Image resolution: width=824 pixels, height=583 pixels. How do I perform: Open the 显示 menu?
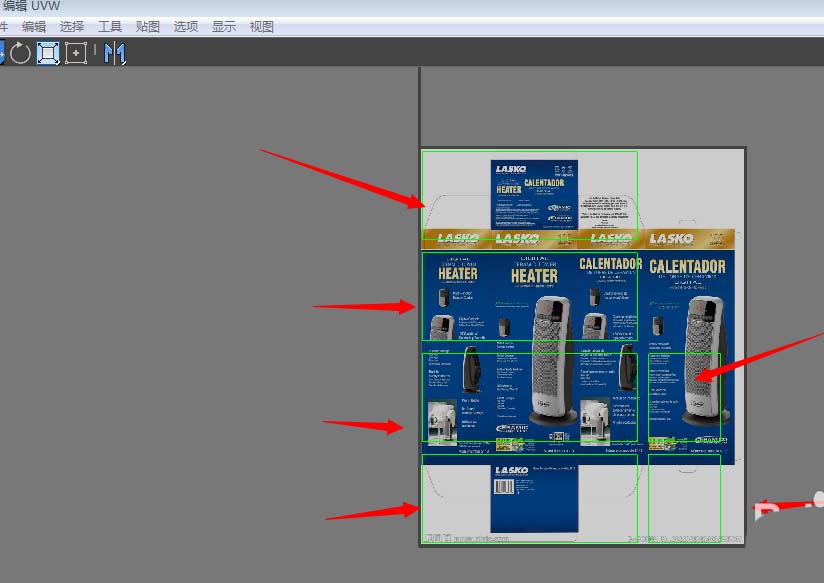coord(223,26)
